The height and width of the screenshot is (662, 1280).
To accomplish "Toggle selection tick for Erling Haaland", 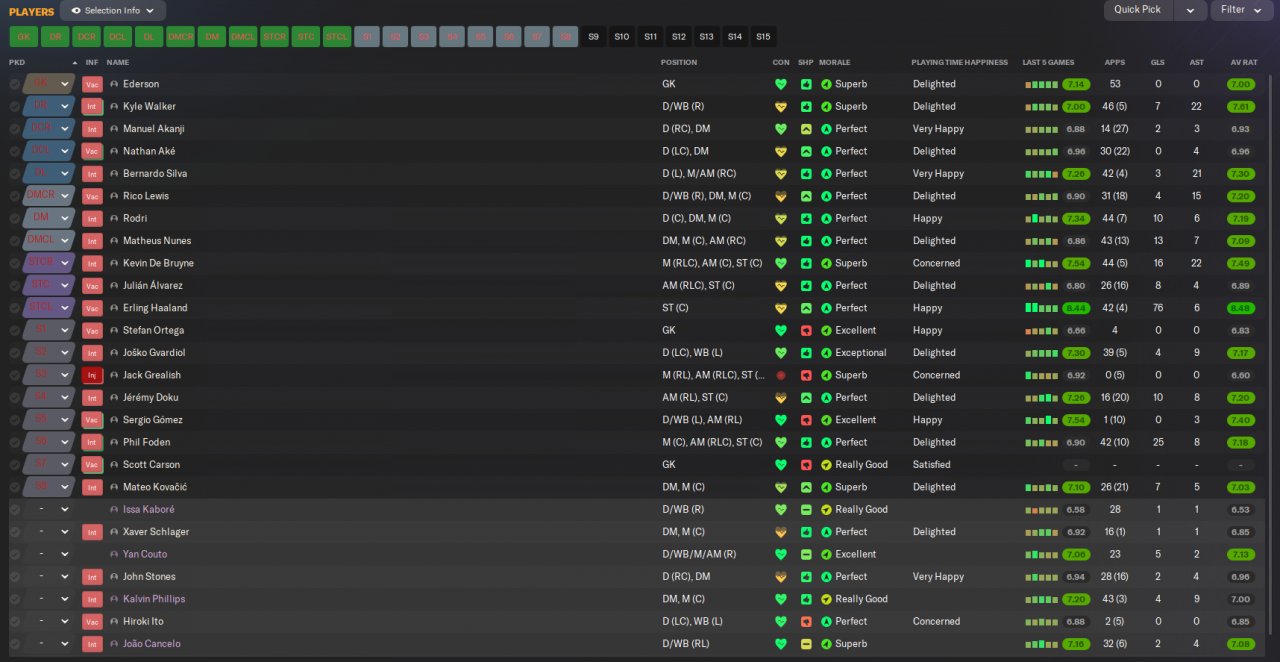I will [14, 308].
